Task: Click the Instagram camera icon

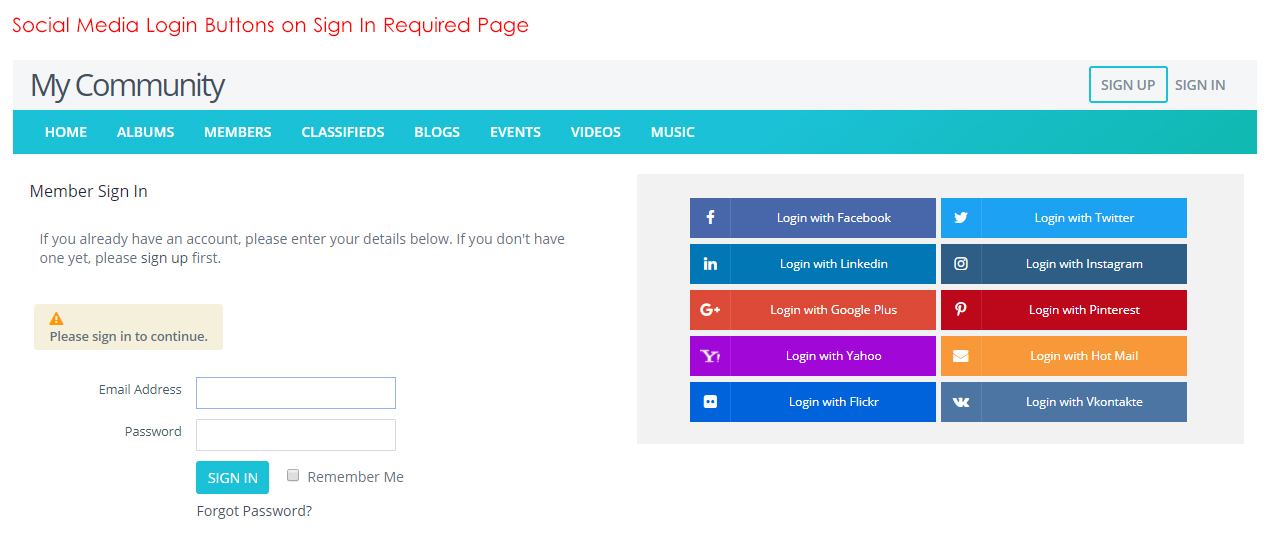Action: pyautogui.click(x=961, y=264)
